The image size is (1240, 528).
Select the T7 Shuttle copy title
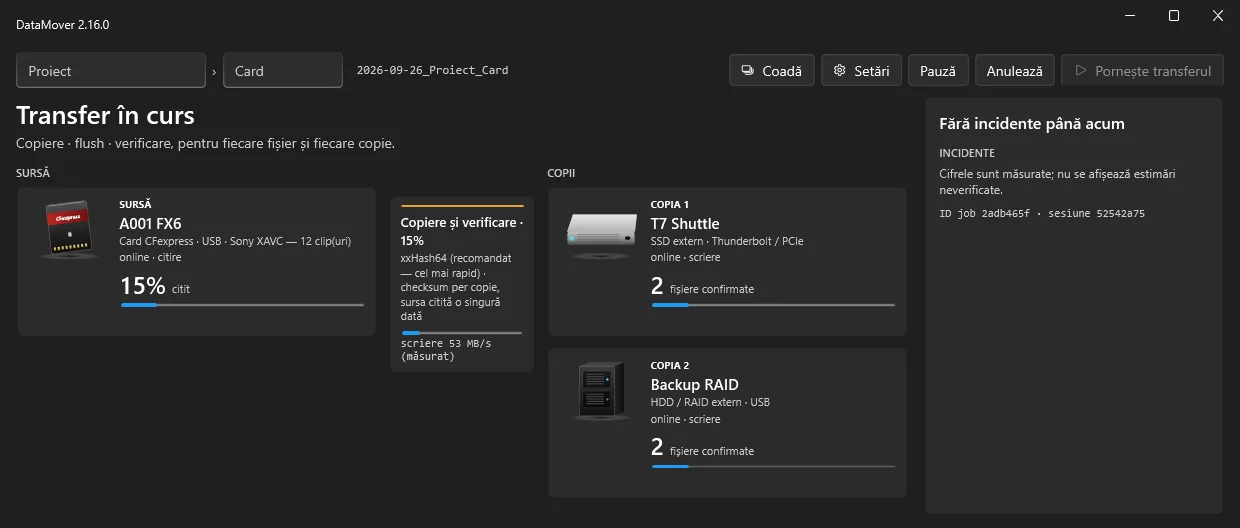click(685, 223)
